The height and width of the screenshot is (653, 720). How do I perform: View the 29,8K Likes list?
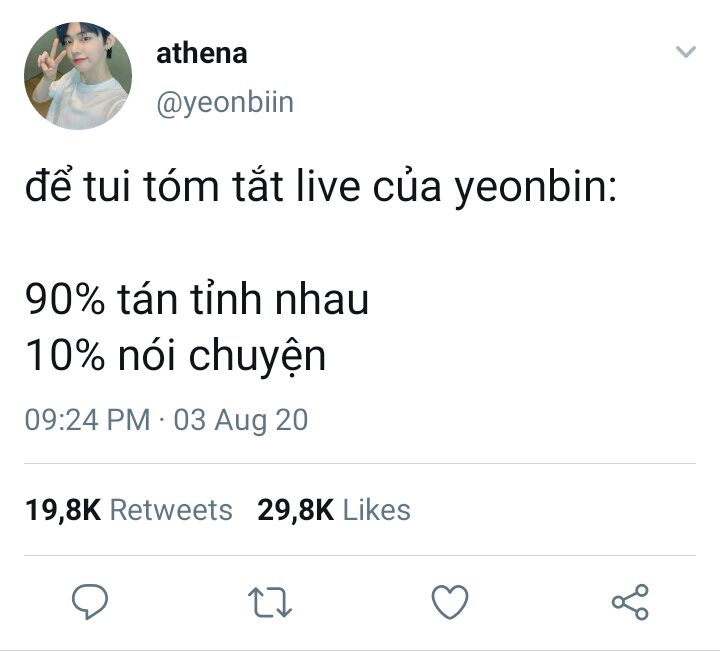[x=334, y=510]
